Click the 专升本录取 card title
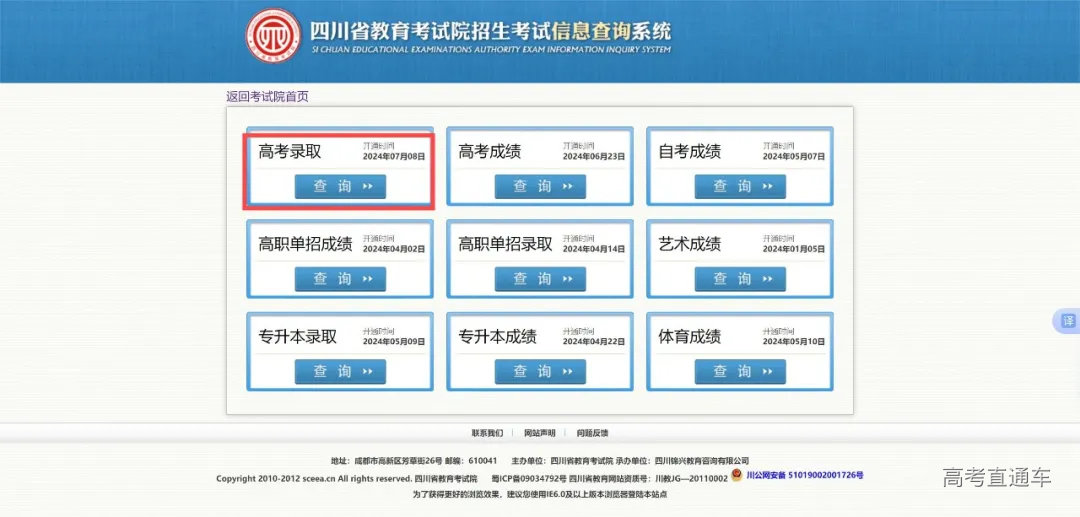Viewport: 1080px width, 517px height. (x=298, y=337)
